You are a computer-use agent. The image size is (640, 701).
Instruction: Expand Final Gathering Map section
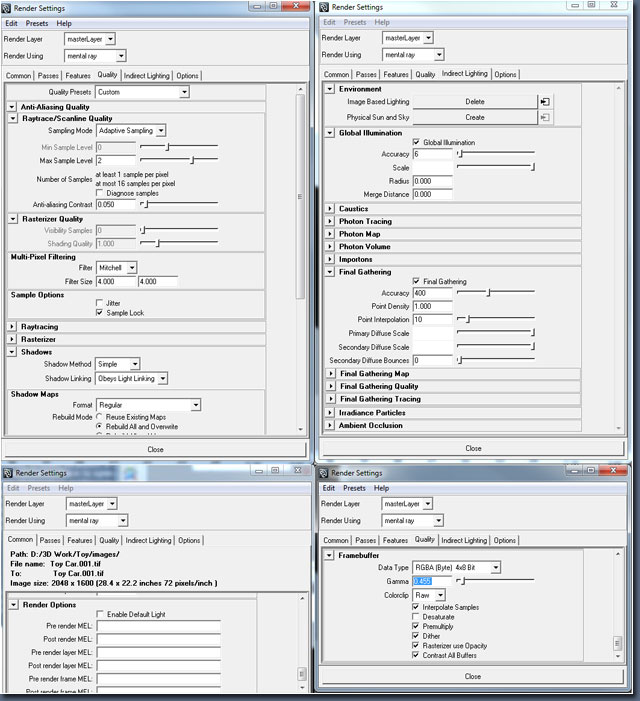[331, 374]
